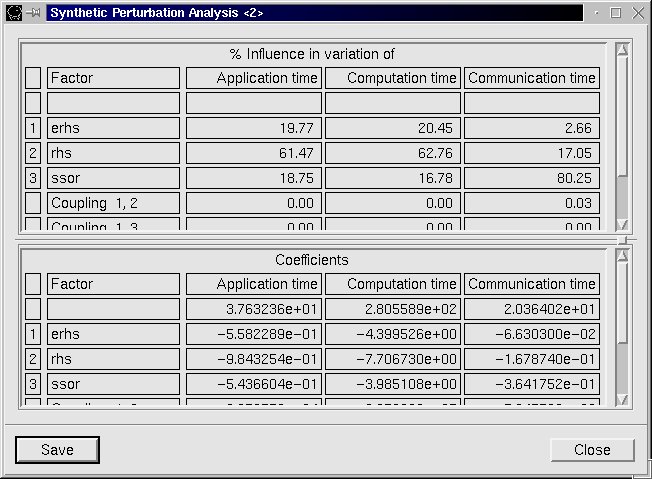Click the -5.436604e-01 cell
The height and width of the screenshot is (479, 652).
[254, 383]
